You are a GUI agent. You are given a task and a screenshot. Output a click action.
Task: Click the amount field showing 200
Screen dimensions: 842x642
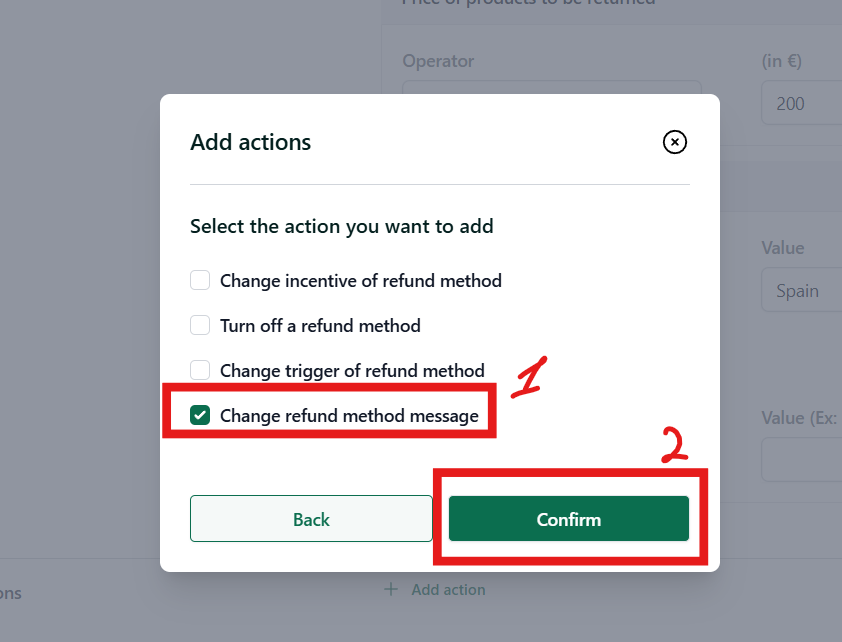[801, 103]
